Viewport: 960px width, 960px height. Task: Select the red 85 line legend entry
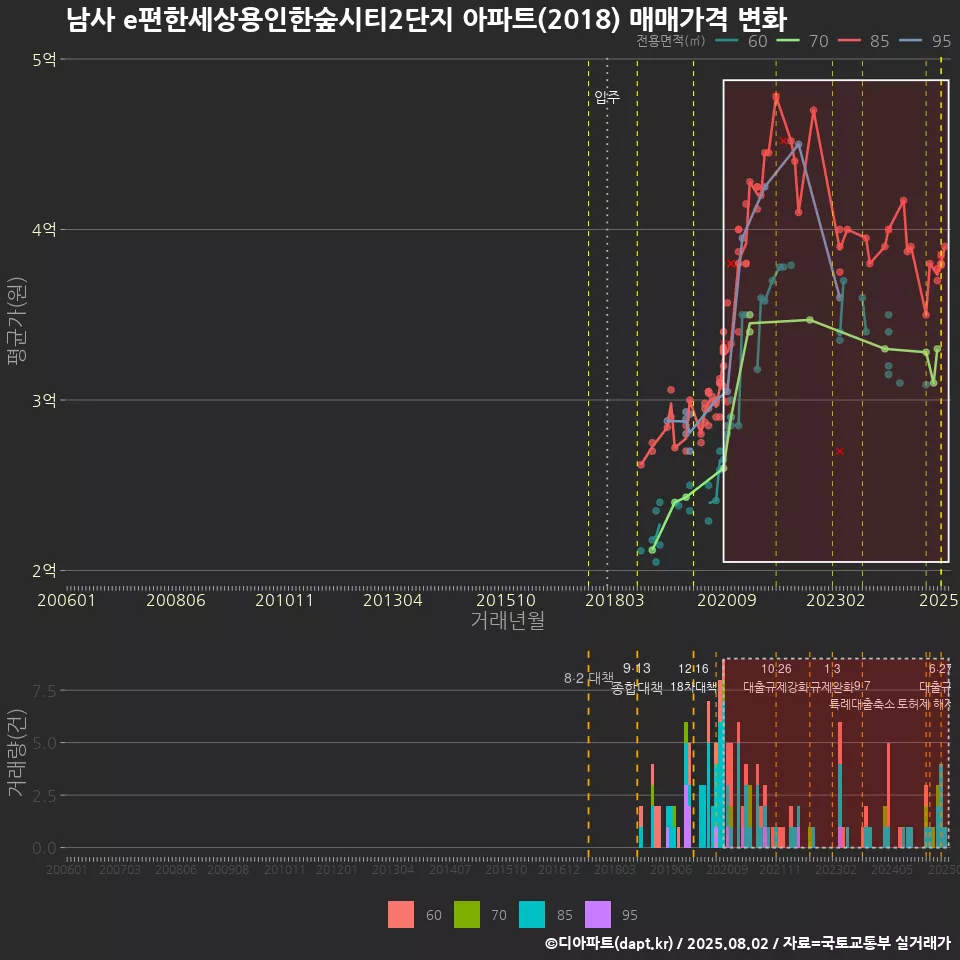[864, 41]
